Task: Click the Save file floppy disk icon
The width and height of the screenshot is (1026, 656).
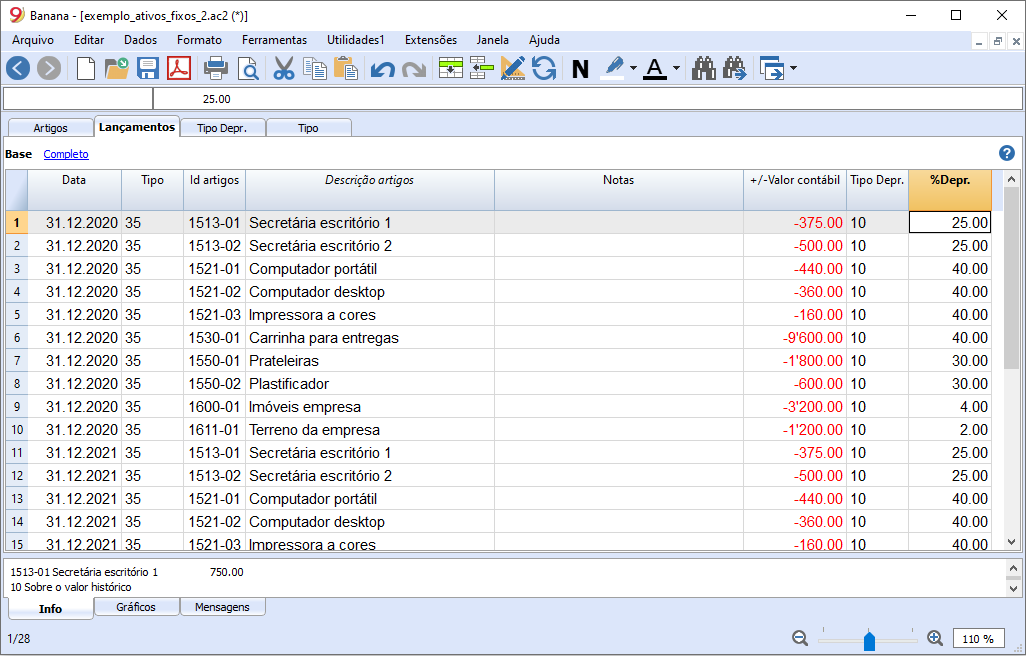Action: [x=148, y=68]
